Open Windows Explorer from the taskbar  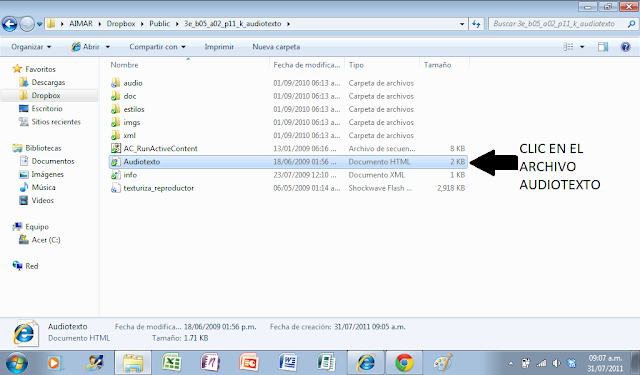(x=133, y=362)
